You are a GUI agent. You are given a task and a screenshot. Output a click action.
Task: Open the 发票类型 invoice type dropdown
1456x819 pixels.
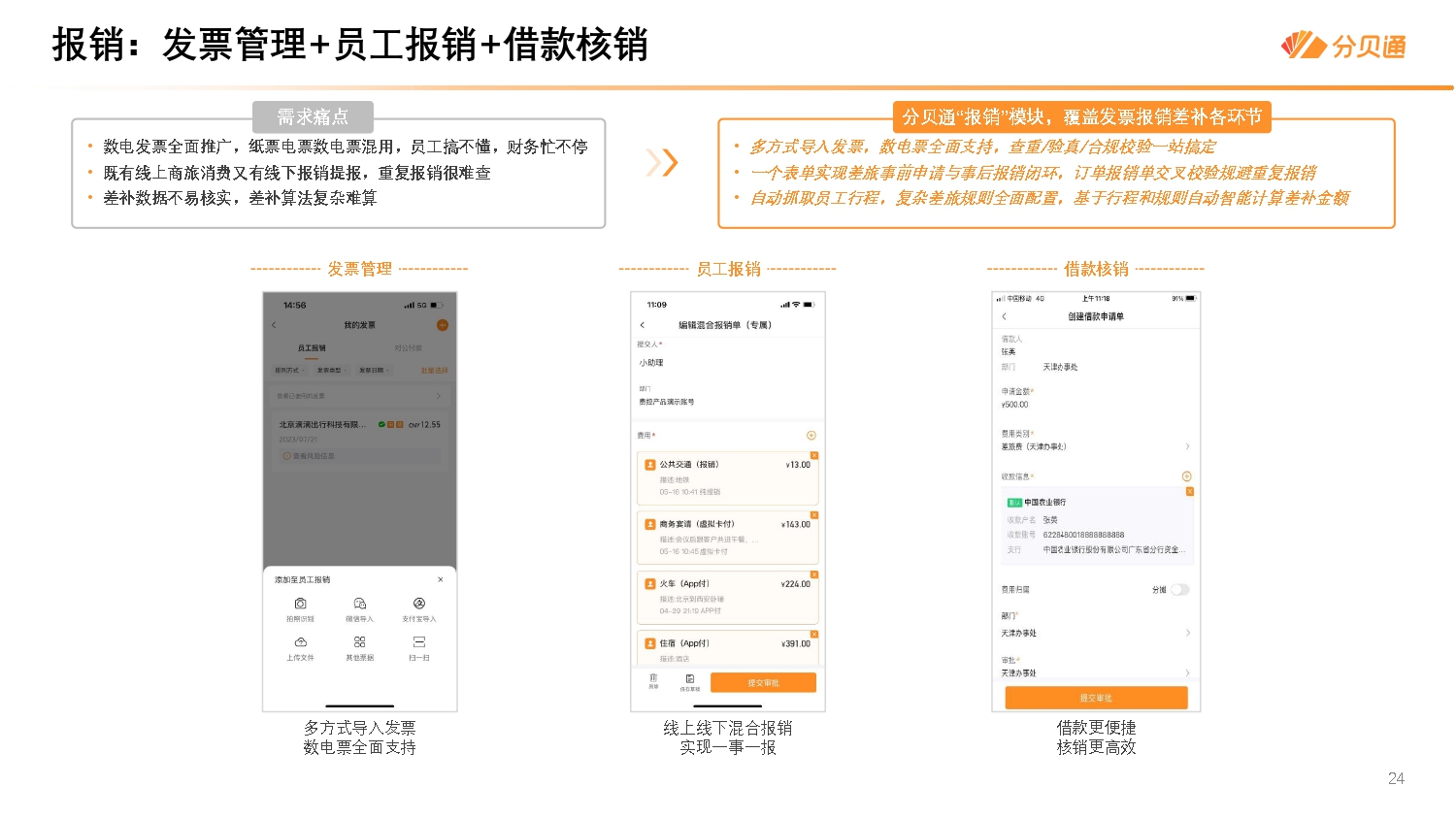(x=330, y=369)
